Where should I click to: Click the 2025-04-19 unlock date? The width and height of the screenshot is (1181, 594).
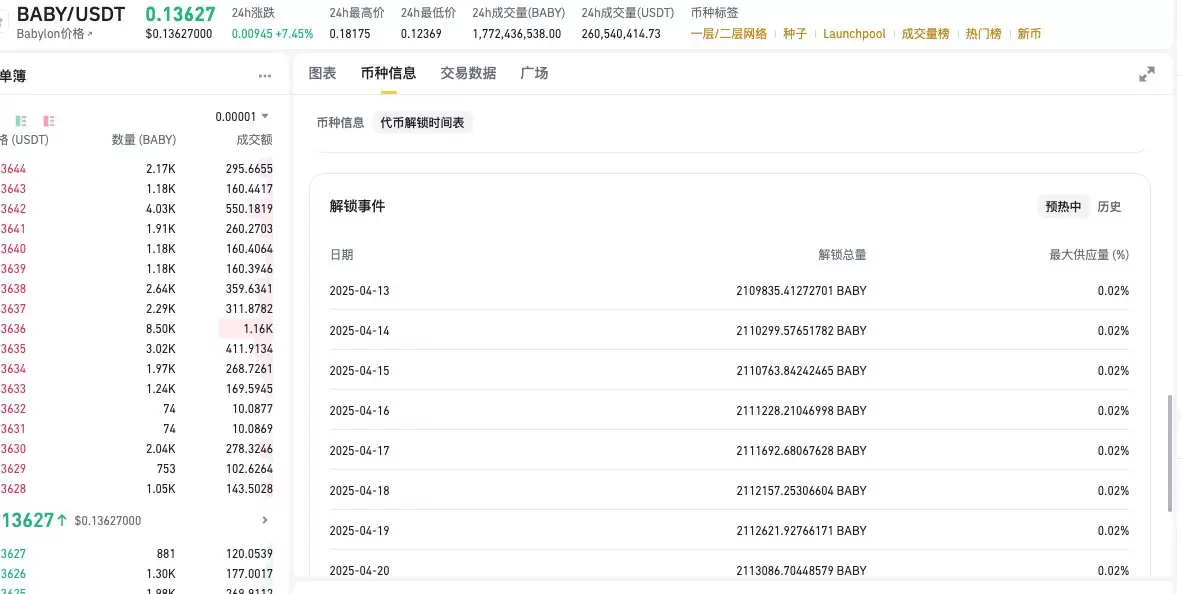pos(359,530)
